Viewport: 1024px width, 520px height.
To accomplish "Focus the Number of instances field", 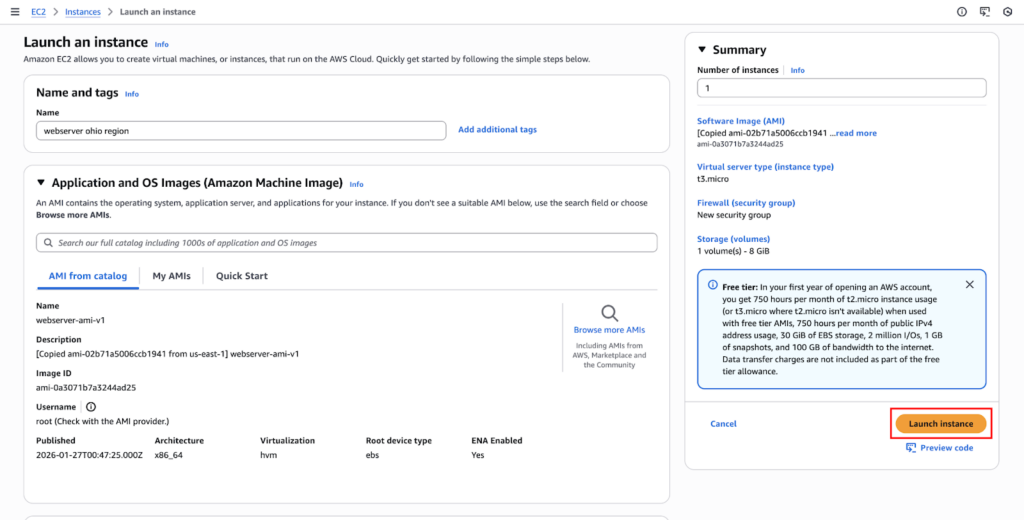I will pos(842,88).
